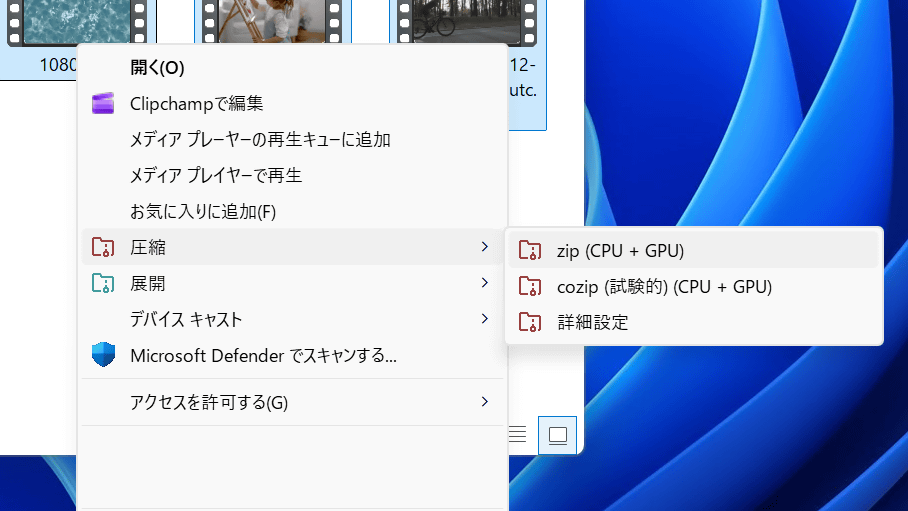Click the Clipchamp app icon in the menu
The width and height of the screenshot is (908, 511).
tap(103, 103)
